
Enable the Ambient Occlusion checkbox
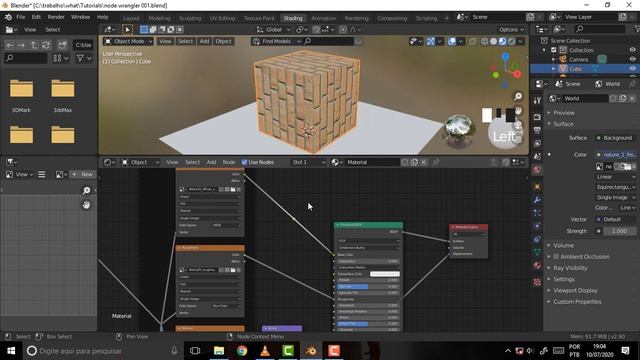click(x=556, y=257)
